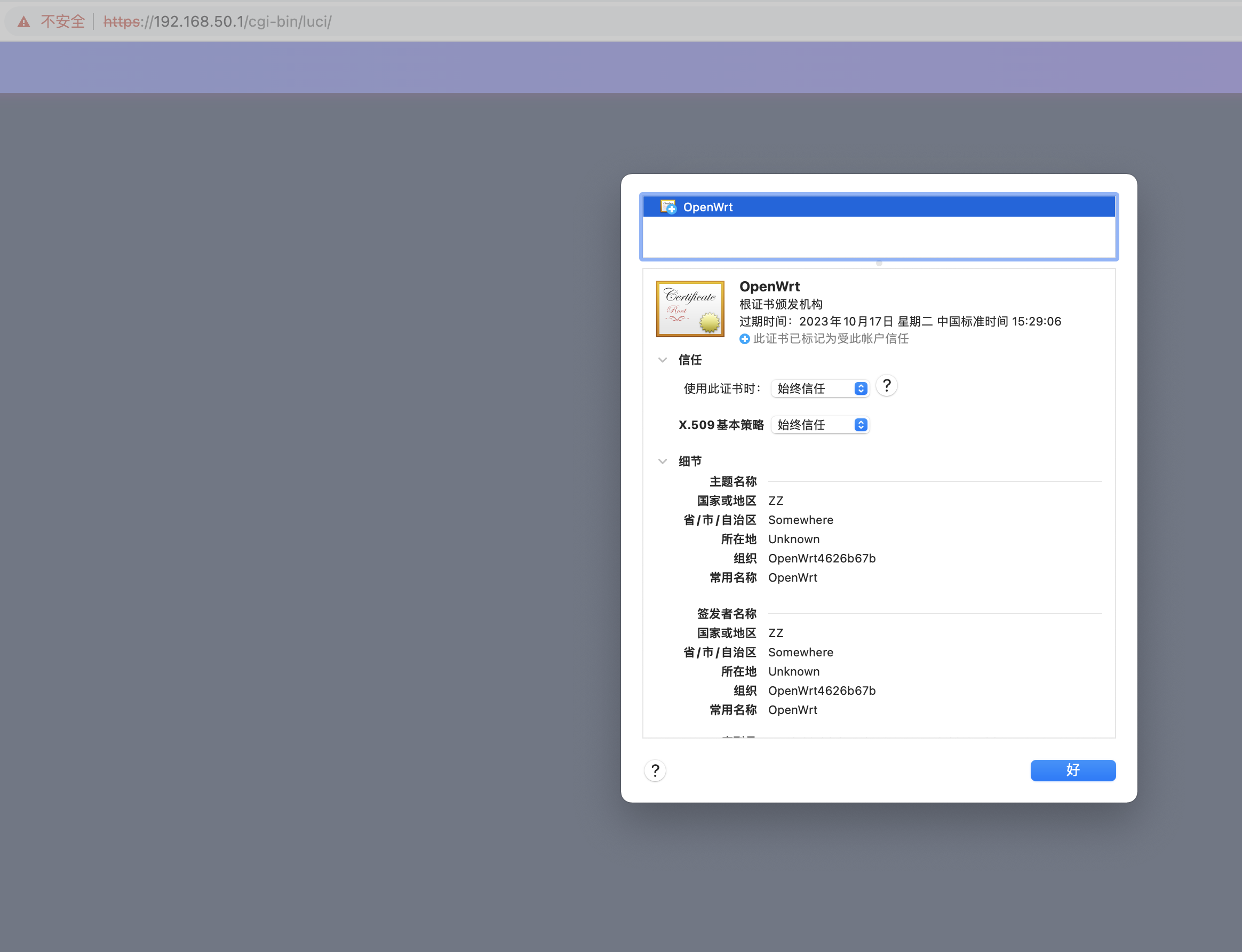Click the warning triangle in the address bar

coord(22,21)
